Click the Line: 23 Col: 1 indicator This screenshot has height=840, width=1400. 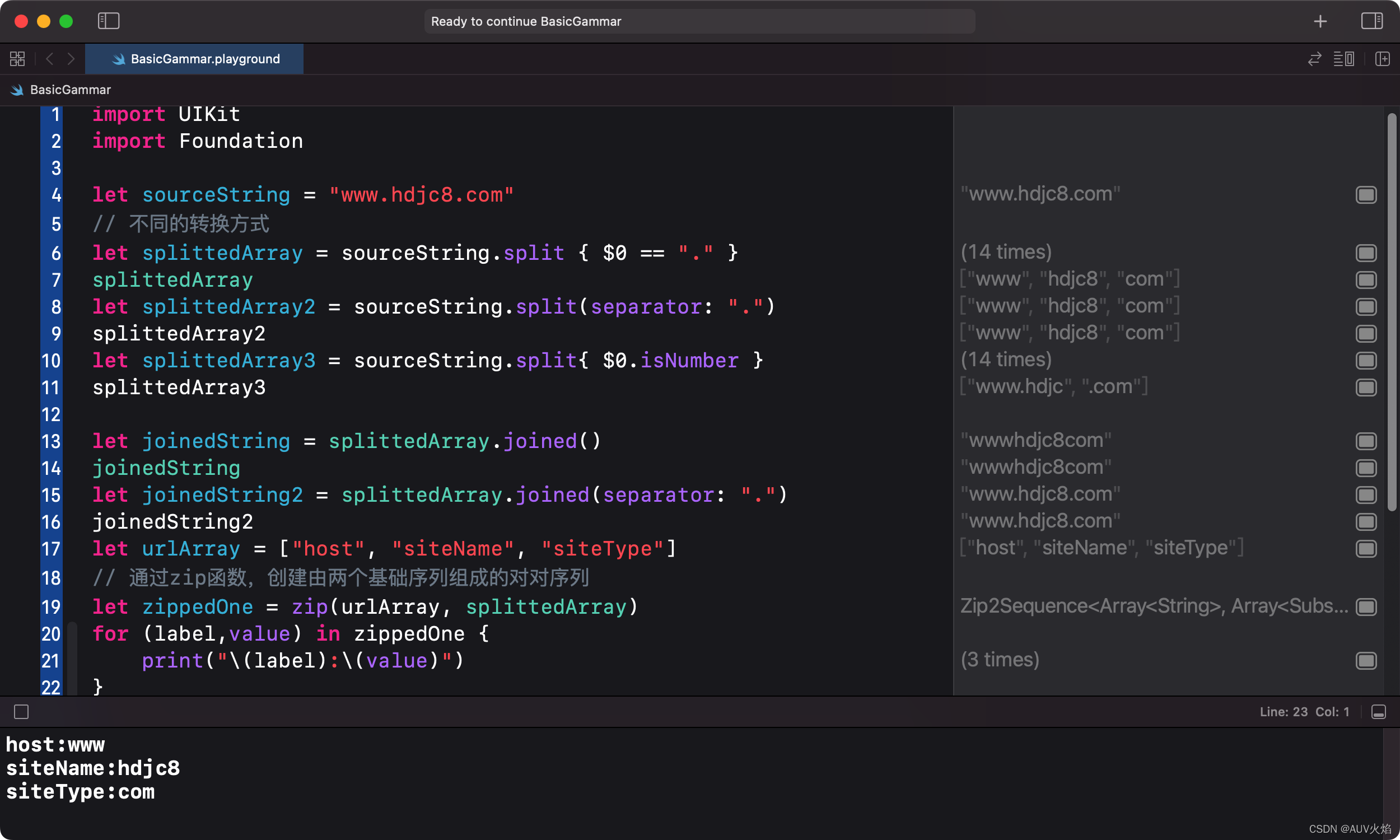click(1304, 712)
